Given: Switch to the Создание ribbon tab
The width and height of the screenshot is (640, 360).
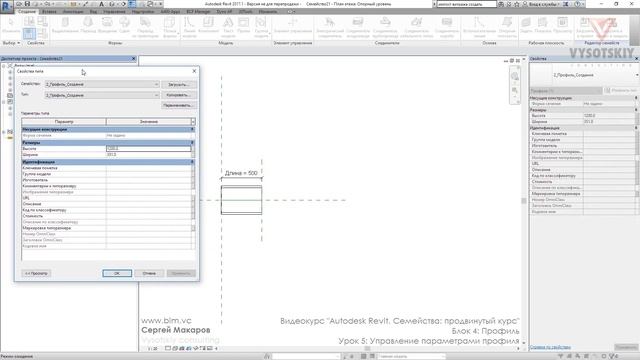Looking at the screenshot, I should pos(27,11).
